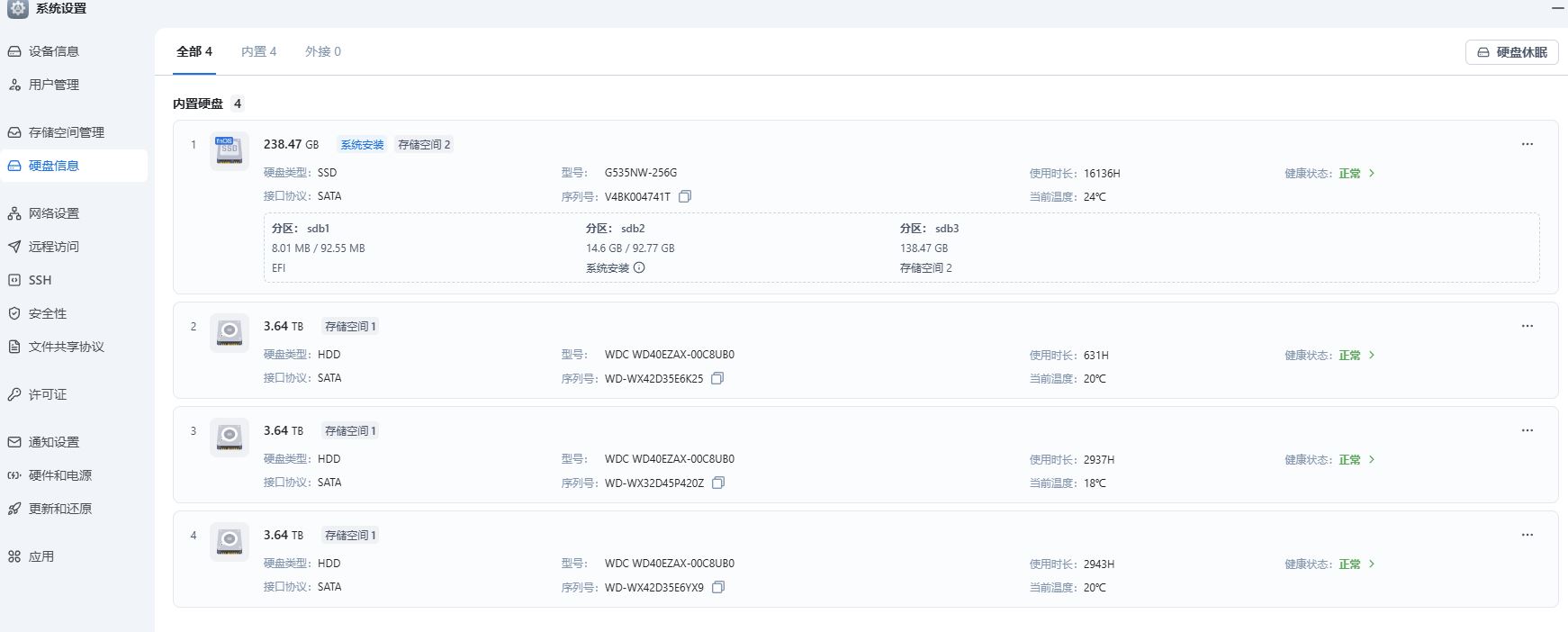Switch to the 内置 4 tab
The height and width of the screenshot is (632, 1568).
click(x=259, y=51)
